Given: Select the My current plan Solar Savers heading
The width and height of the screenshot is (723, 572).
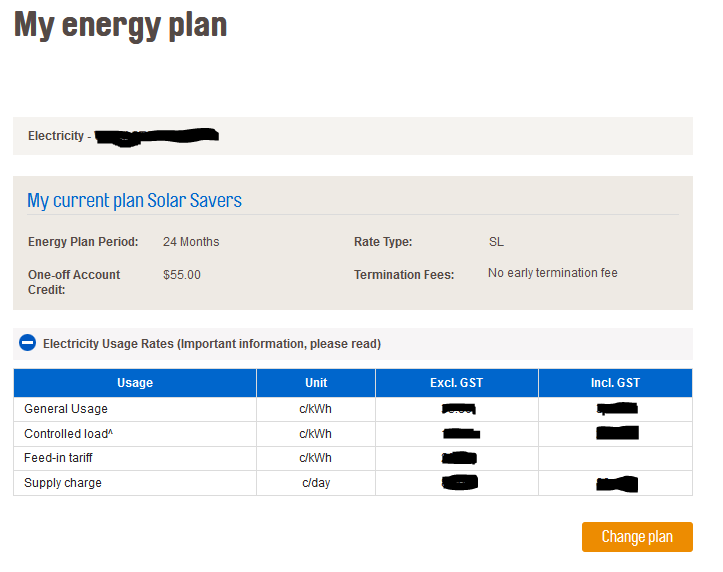Looking at the screenshot, I should click(x=134, y=200).
